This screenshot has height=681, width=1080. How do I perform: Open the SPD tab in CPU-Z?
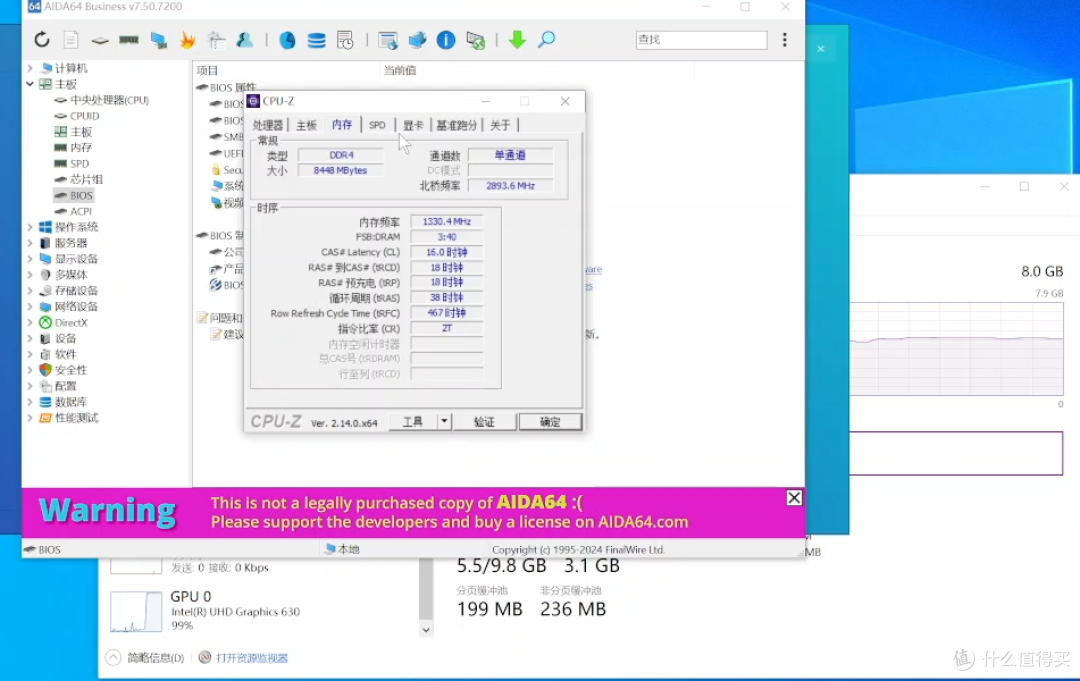pyautogui.click(x=377, y=125)
